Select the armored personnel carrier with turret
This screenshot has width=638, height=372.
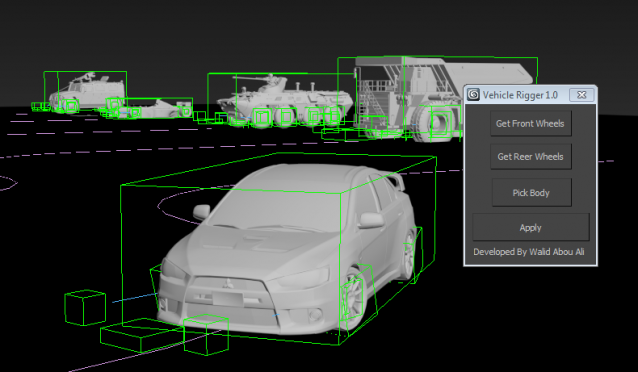coord(285,102)
